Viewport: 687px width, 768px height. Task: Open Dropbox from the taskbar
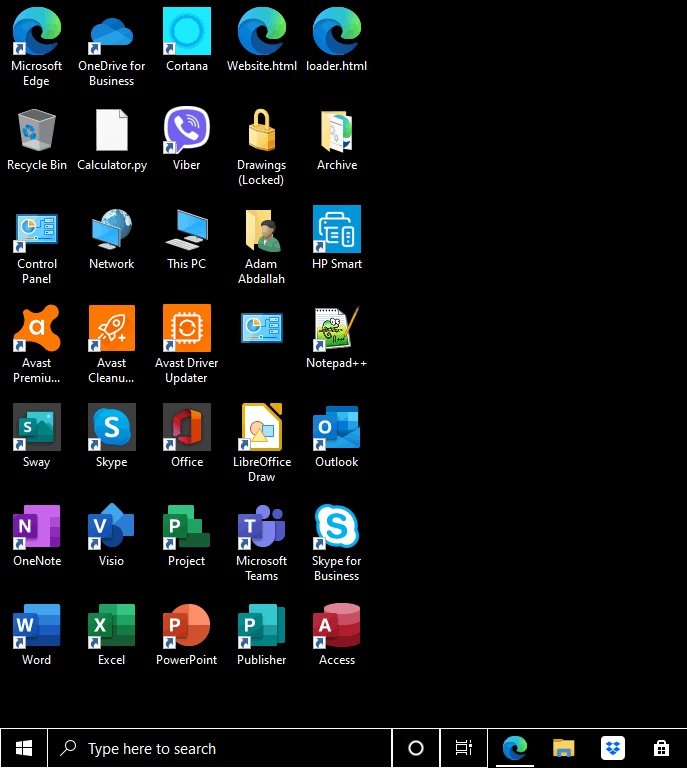(x=613, y=748)
